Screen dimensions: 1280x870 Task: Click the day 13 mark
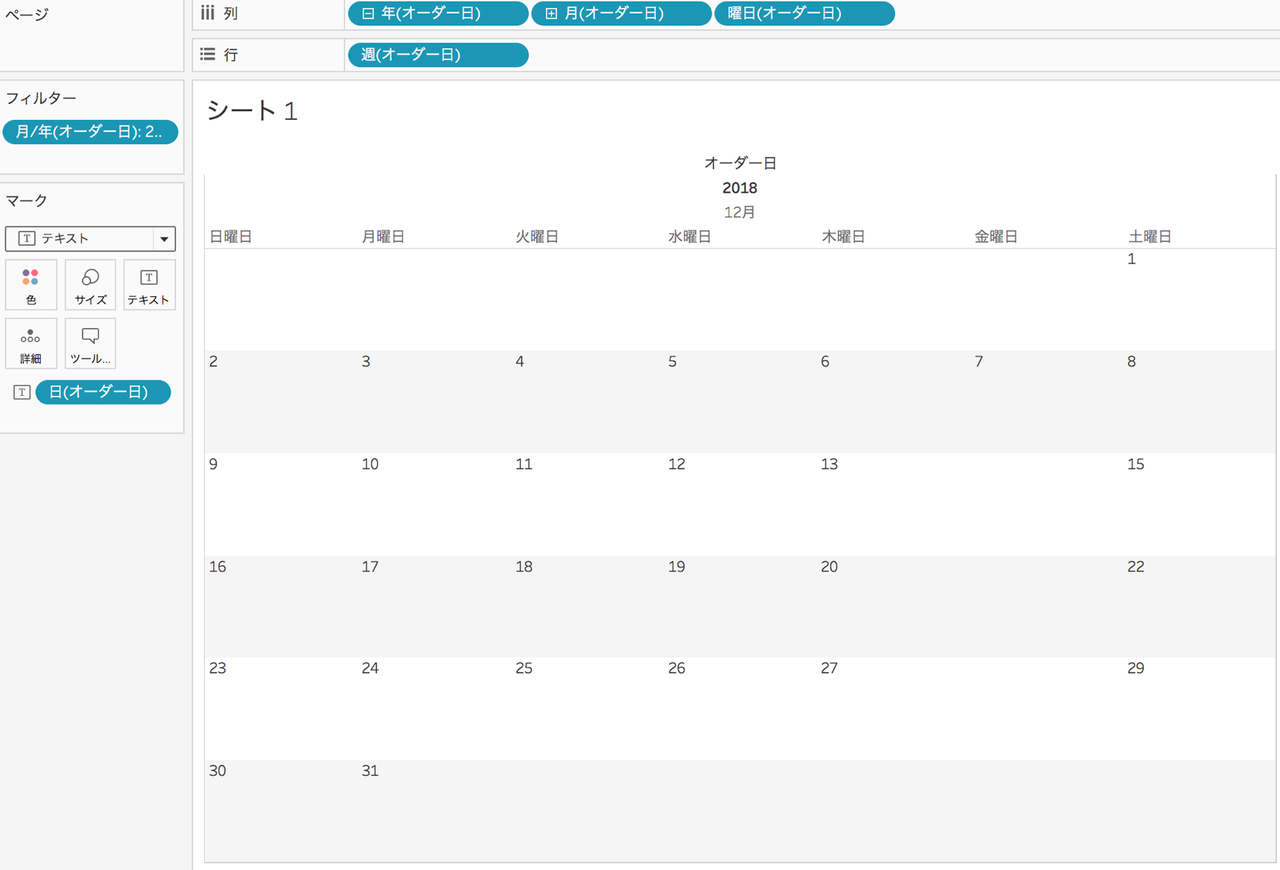[x=829, y=464]
